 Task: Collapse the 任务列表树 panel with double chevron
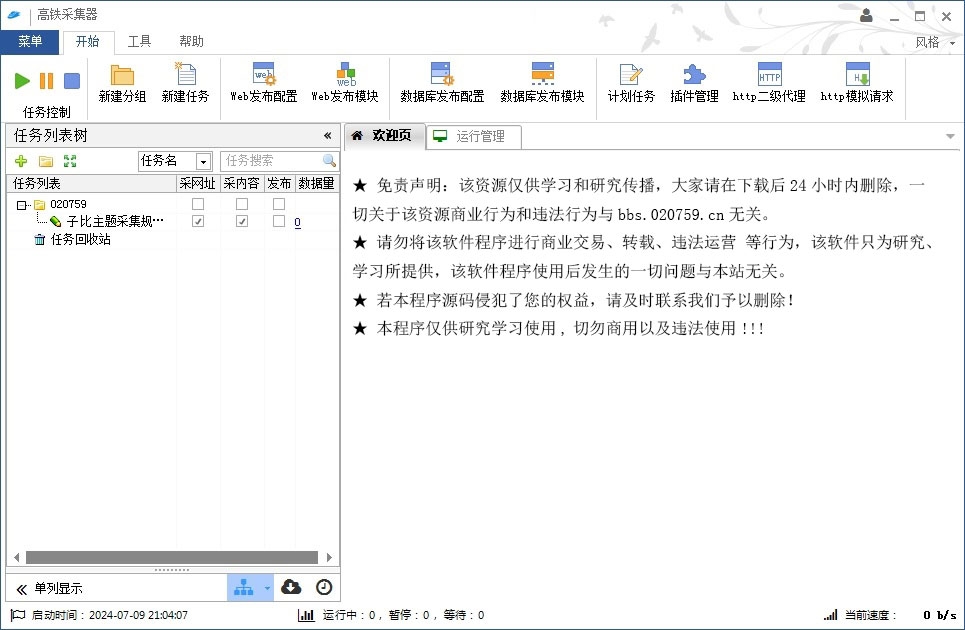327,136
